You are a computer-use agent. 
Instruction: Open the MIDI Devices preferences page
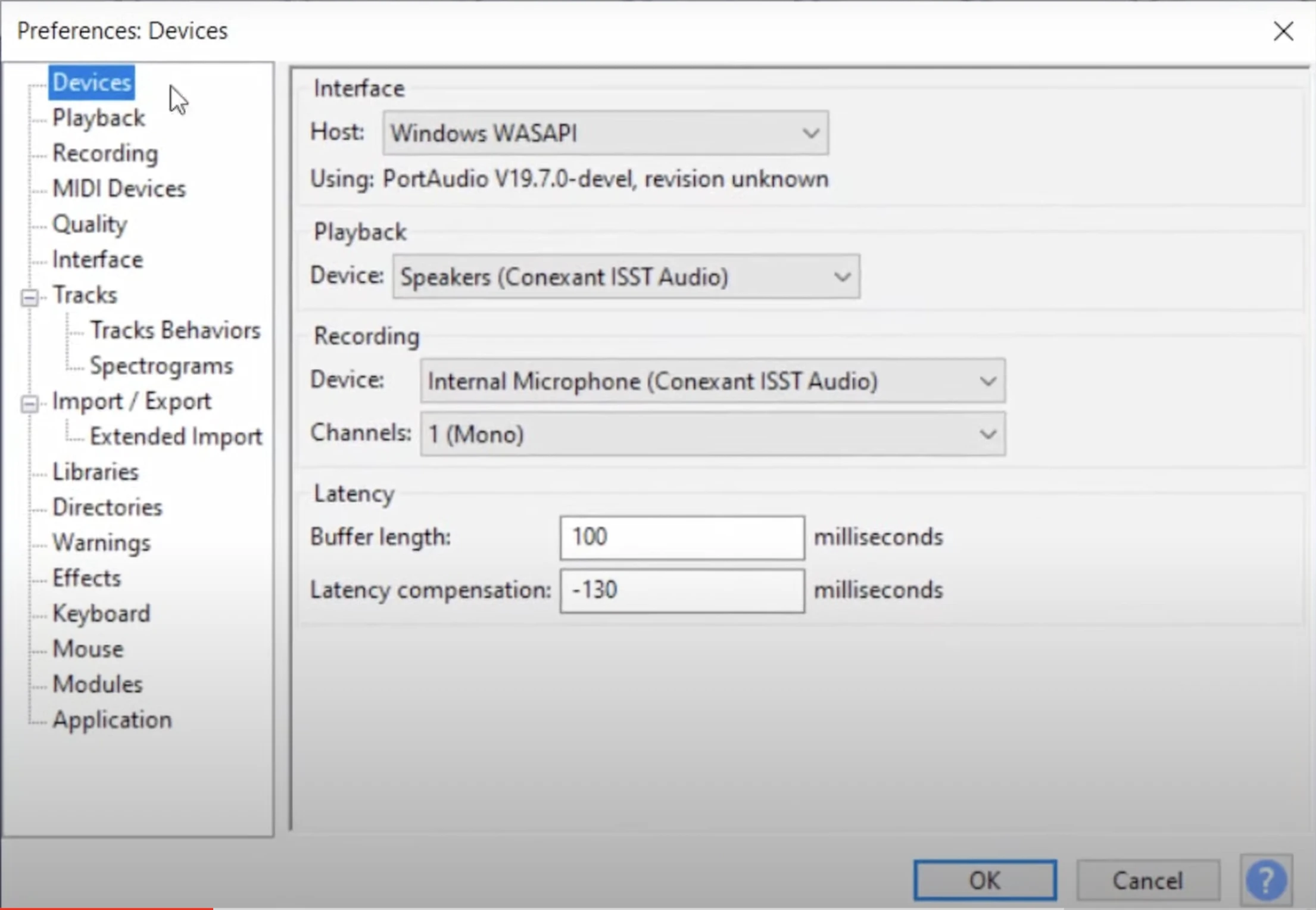(118, 189)
